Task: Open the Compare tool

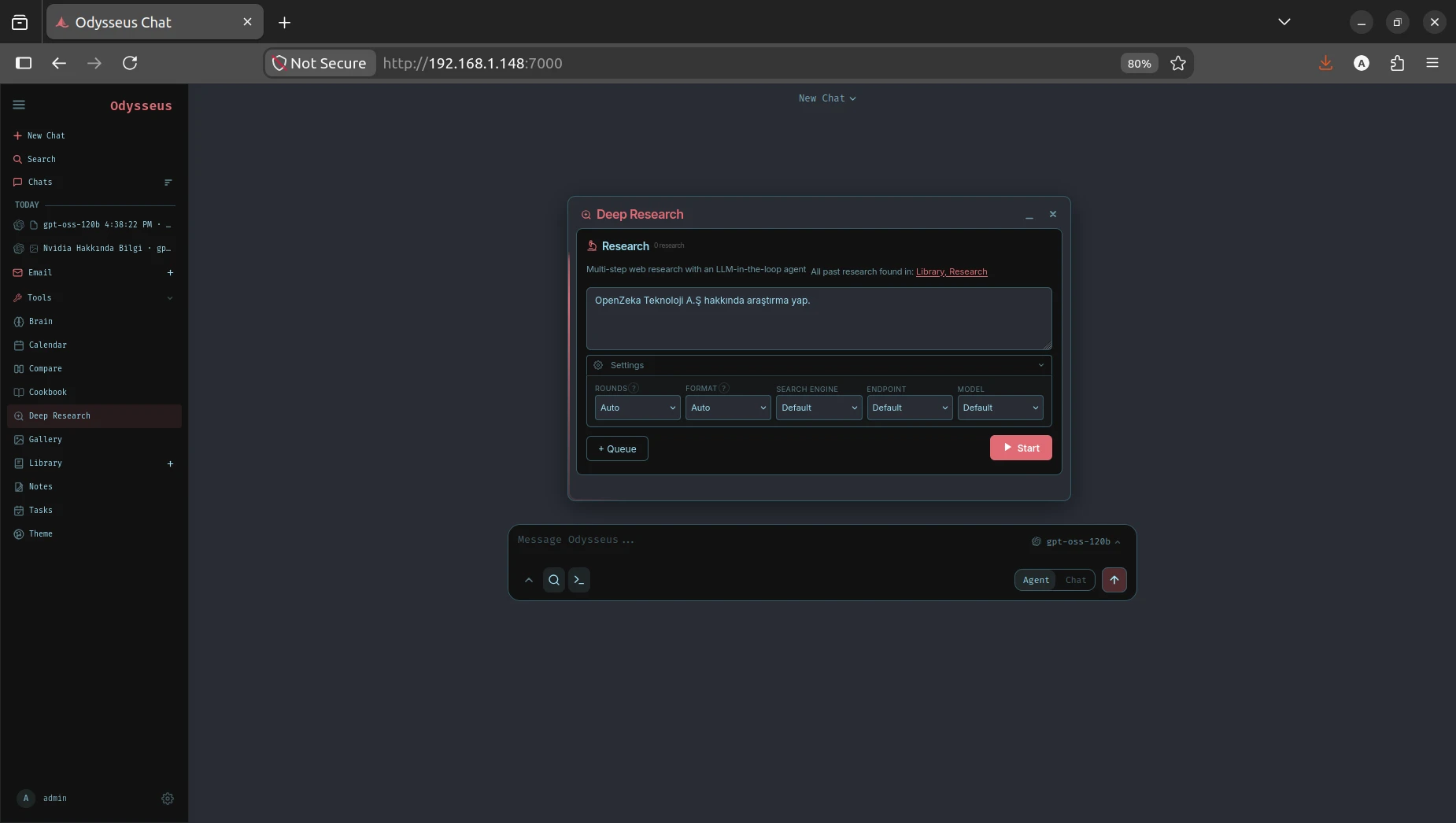Action: [45, 369]
